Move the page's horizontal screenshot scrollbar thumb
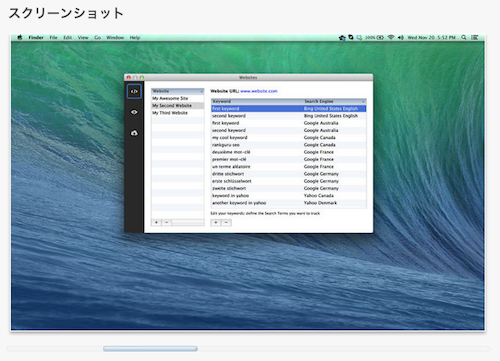Viewport: 500px width, 361px height. pyautogui.click(x=150, y=349)
